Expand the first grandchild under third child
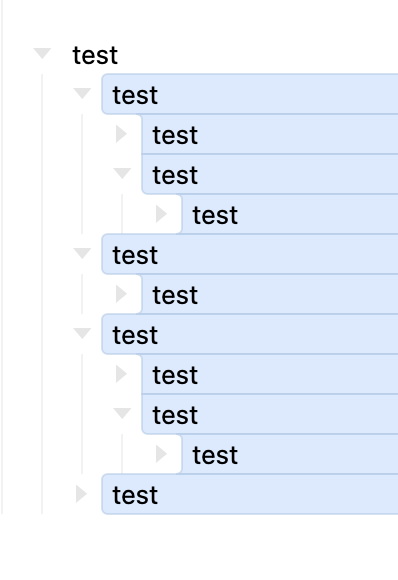This screenshot has height=580, width=398. 121,374
